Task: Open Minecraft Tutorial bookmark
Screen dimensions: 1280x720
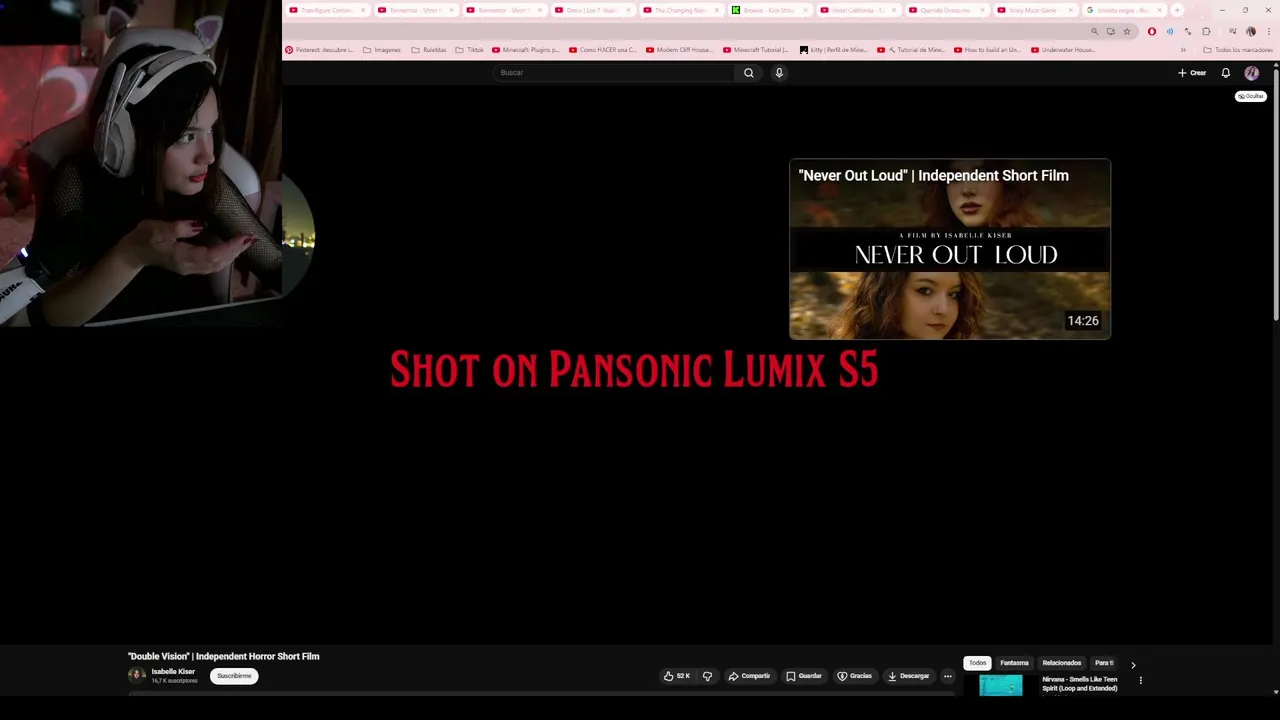Action: pyautogui.click(x=756, y=50)
